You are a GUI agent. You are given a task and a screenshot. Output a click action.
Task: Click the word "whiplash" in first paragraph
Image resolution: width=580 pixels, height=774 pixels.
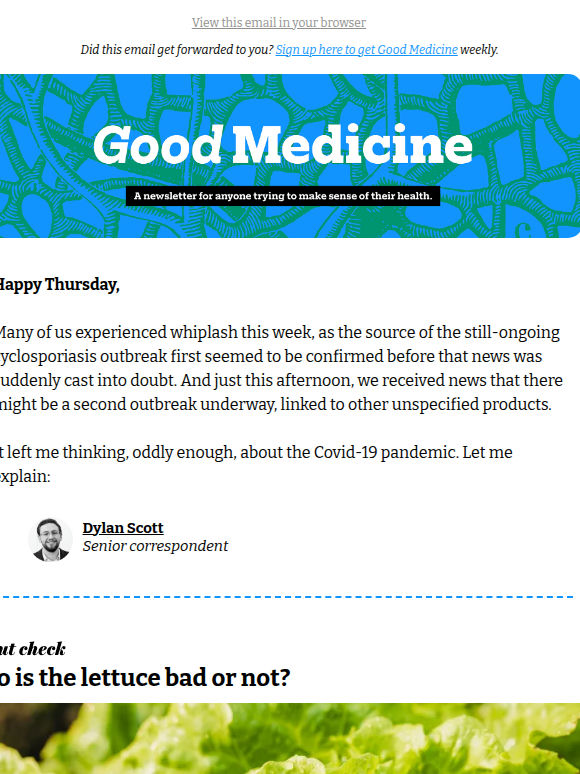pos(204,333)
